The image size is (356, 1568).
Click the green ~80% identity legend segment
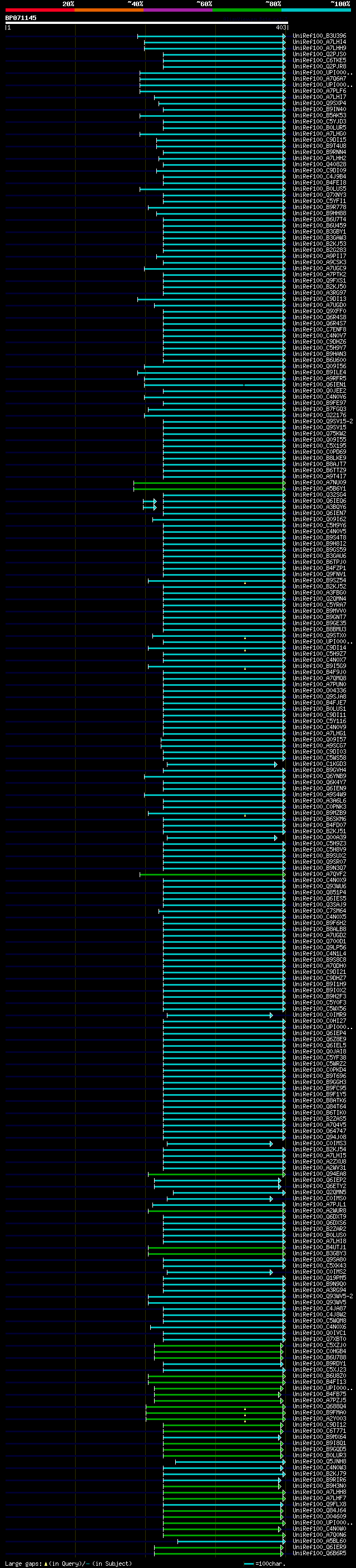247,10
